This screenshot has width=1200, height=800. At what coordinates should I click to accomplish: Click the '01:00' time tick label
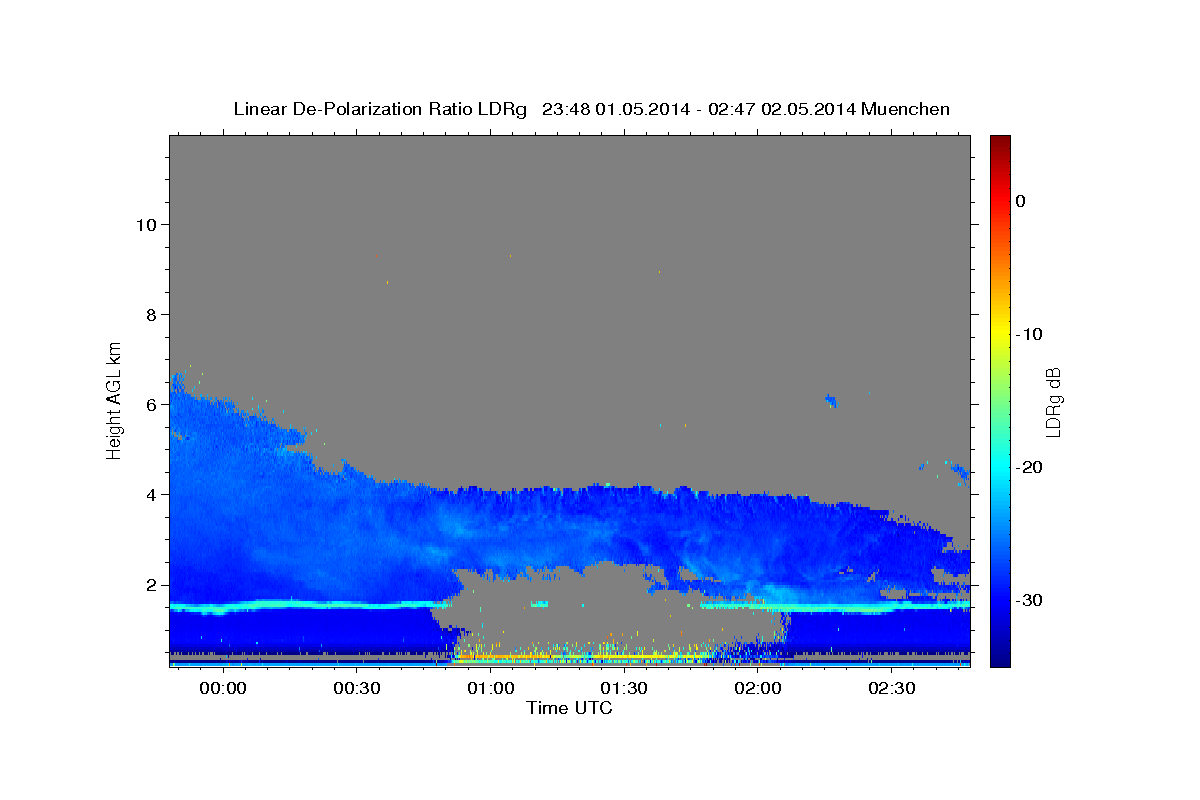[x=490, y=689]
